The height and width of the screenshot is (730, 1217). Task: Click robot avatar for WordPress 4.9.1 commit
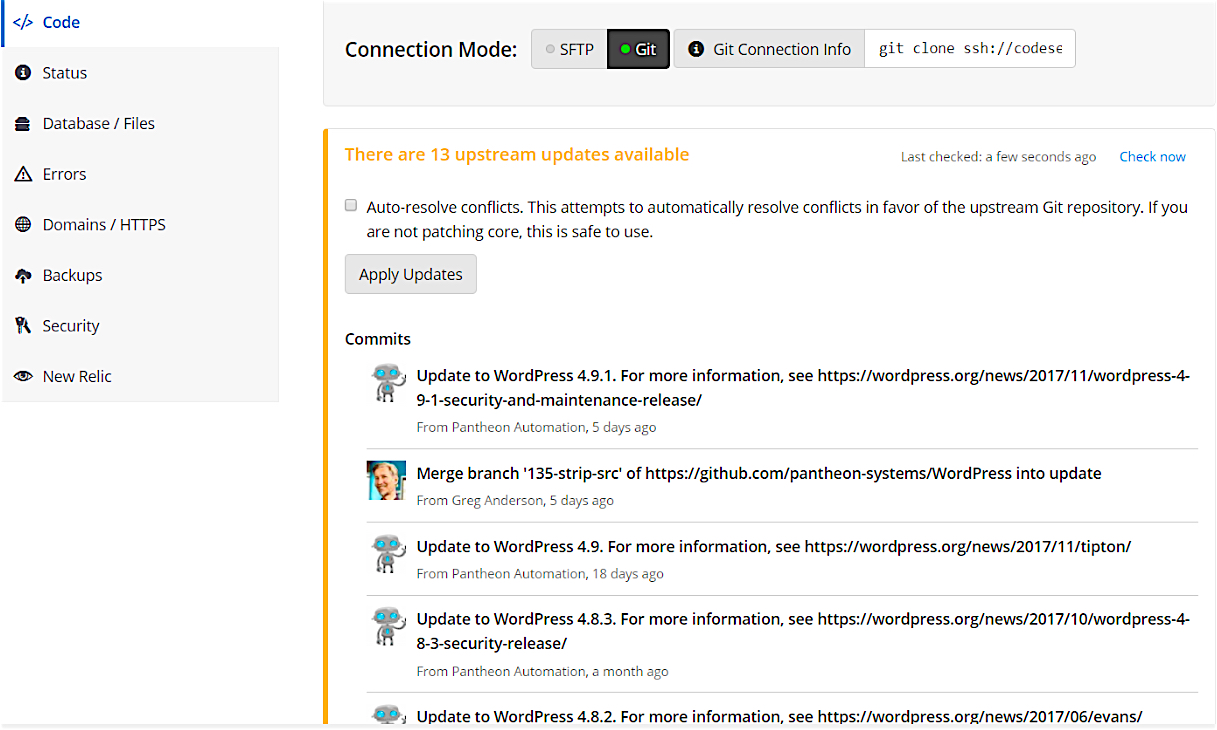click(387, 383)
